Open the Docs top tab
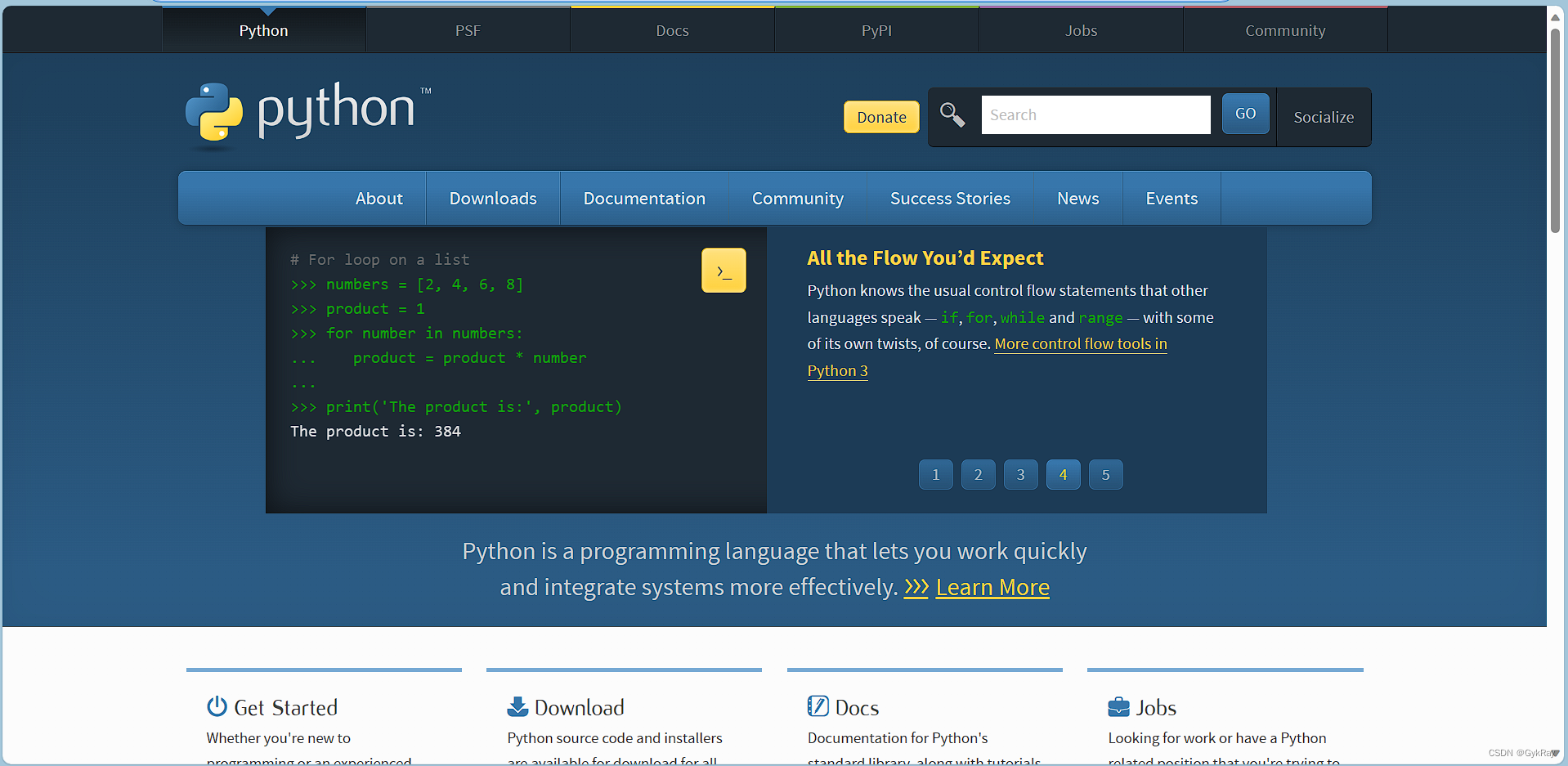Image resolution: width=1568 pixels, height=766 pixels. click(672, 30)
